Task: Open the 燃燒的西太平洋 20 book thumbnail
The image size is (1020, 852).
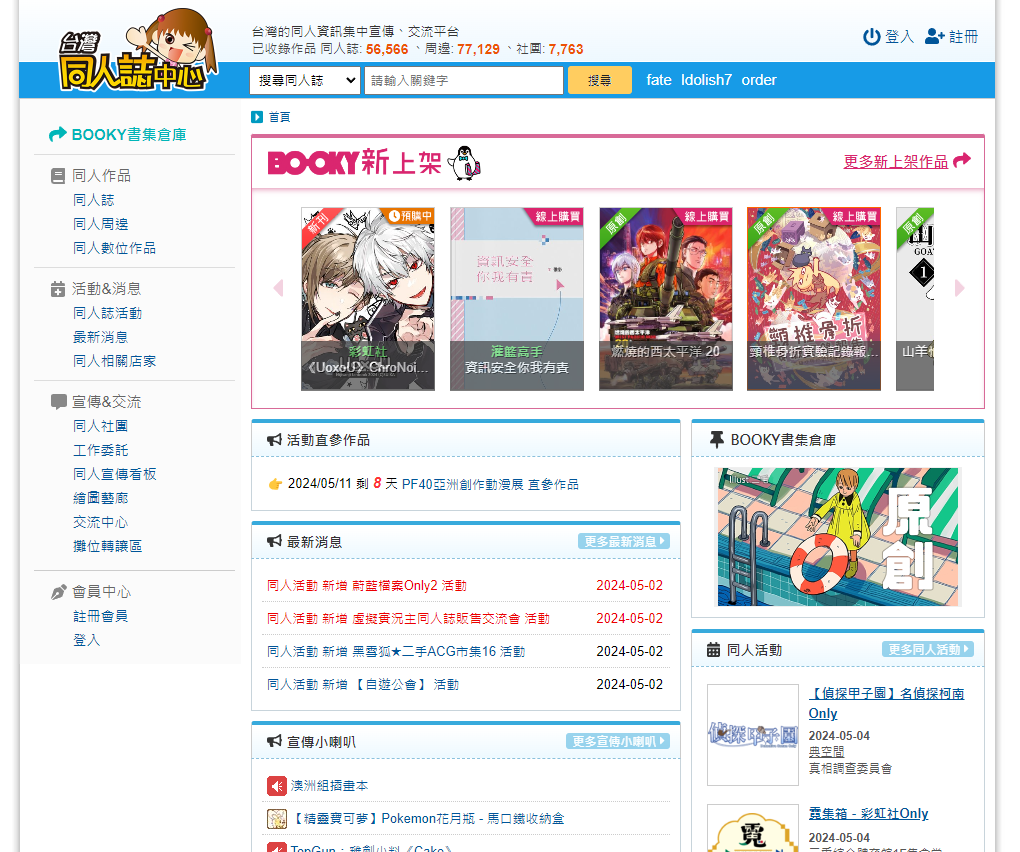Action: 665,299
